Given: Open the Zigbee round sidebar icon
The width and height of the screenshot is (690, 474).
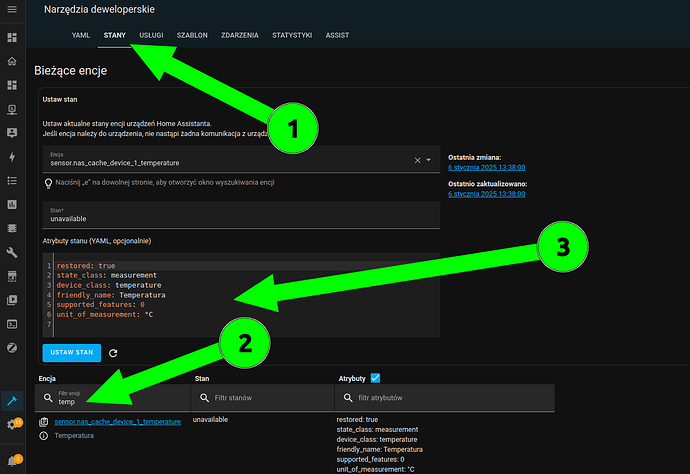Looking at the screenshot, I should (x=12, y=348).
